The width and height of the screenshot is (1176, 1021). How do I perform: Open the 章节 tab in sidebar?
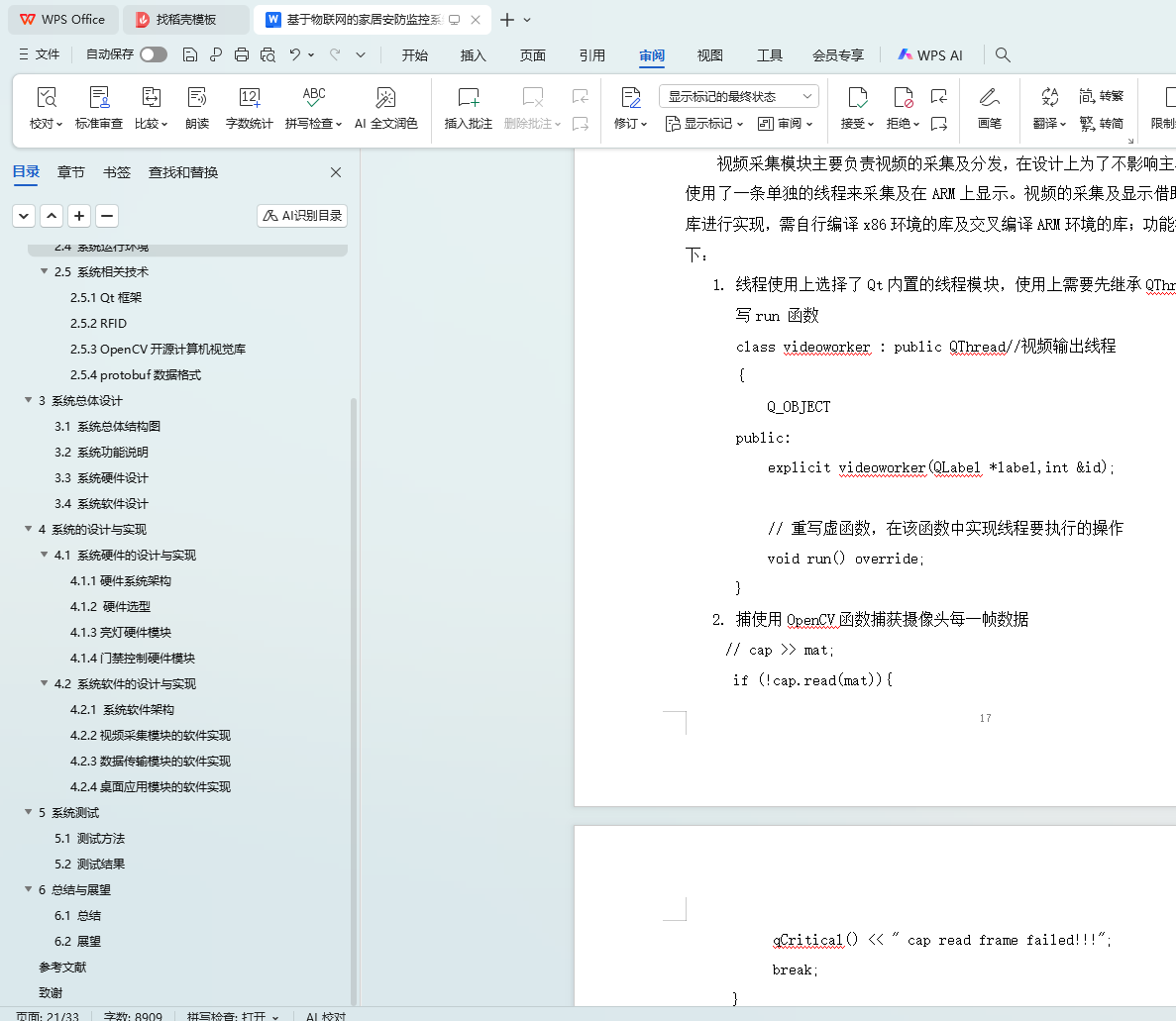click(x=70, y=172)
